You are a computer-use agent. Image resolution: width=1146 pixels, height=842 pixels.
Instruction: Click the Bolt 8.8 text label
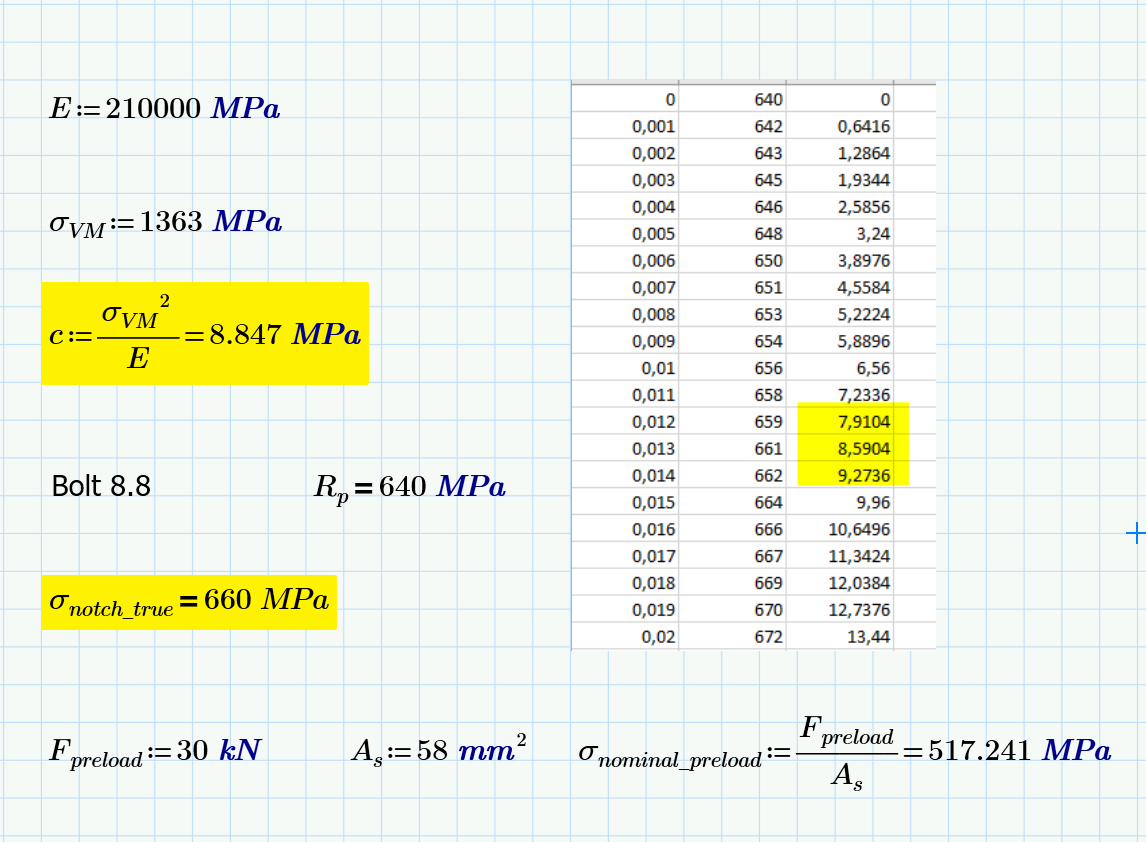tap(100, 487)
